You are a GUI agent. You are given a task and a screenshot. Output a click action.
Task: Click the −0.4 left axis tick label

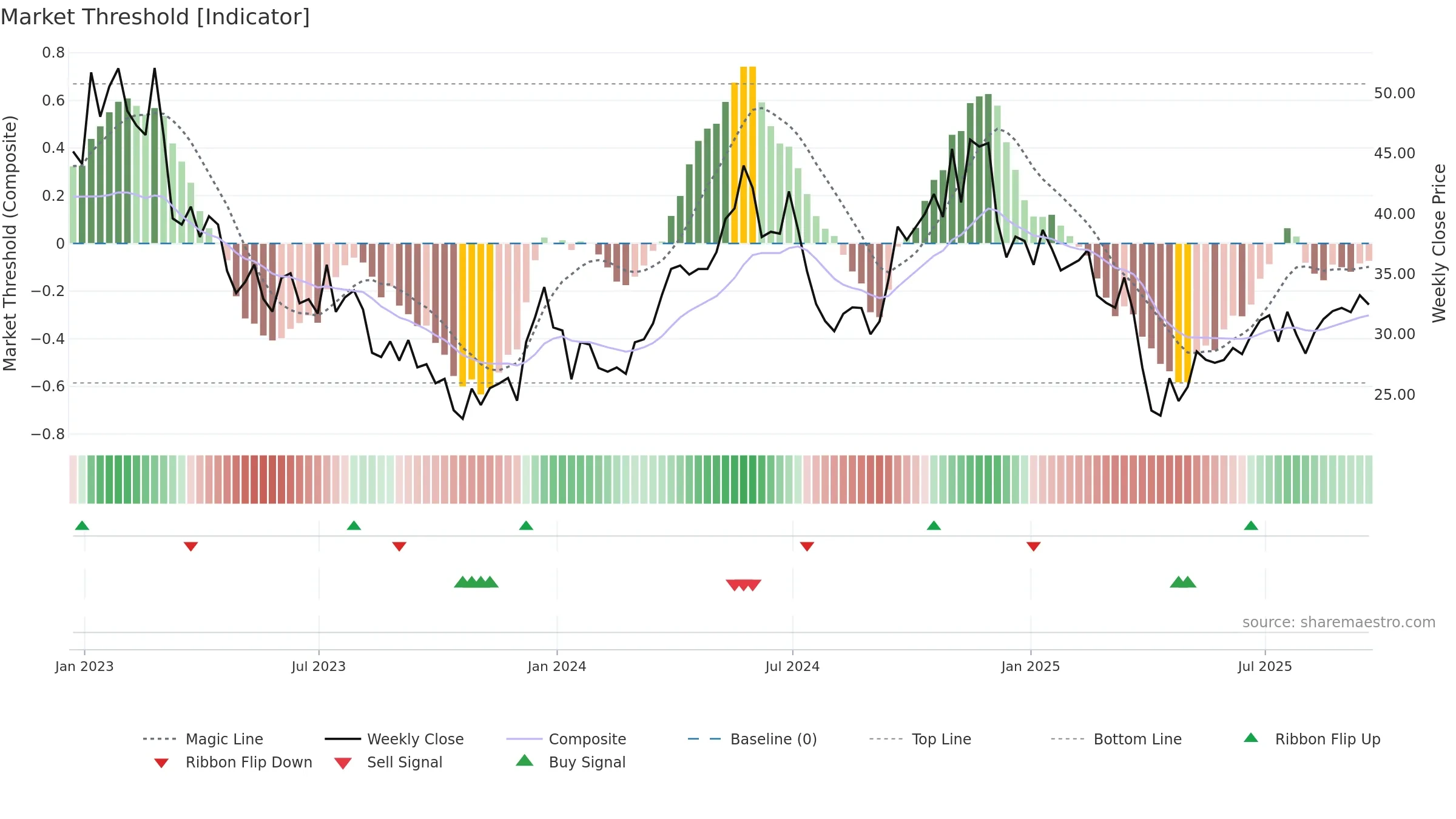coord(48,339)
